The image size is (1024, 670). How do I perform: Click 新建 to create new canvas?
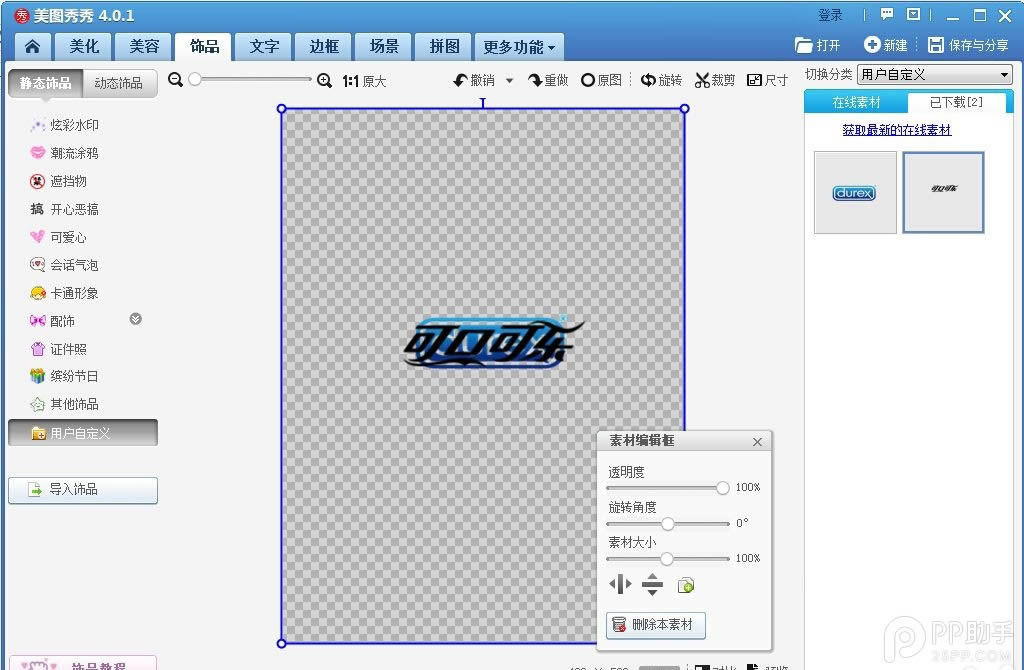[x=886, y=45]
